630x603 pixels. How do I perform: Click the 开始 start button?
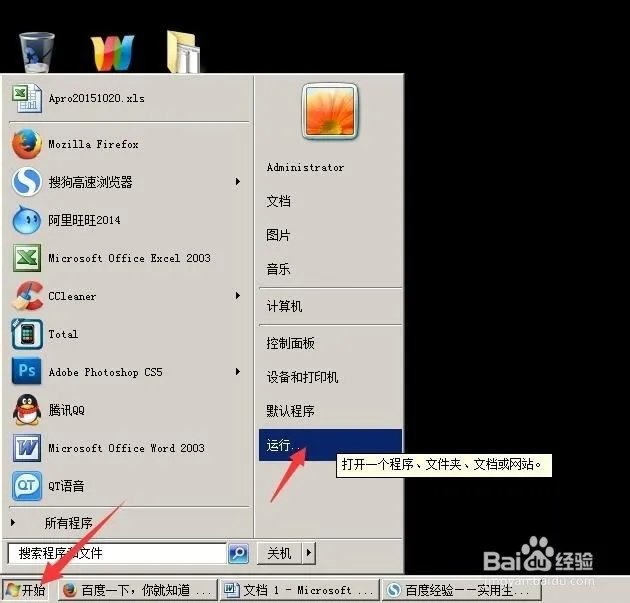point(25,590)
